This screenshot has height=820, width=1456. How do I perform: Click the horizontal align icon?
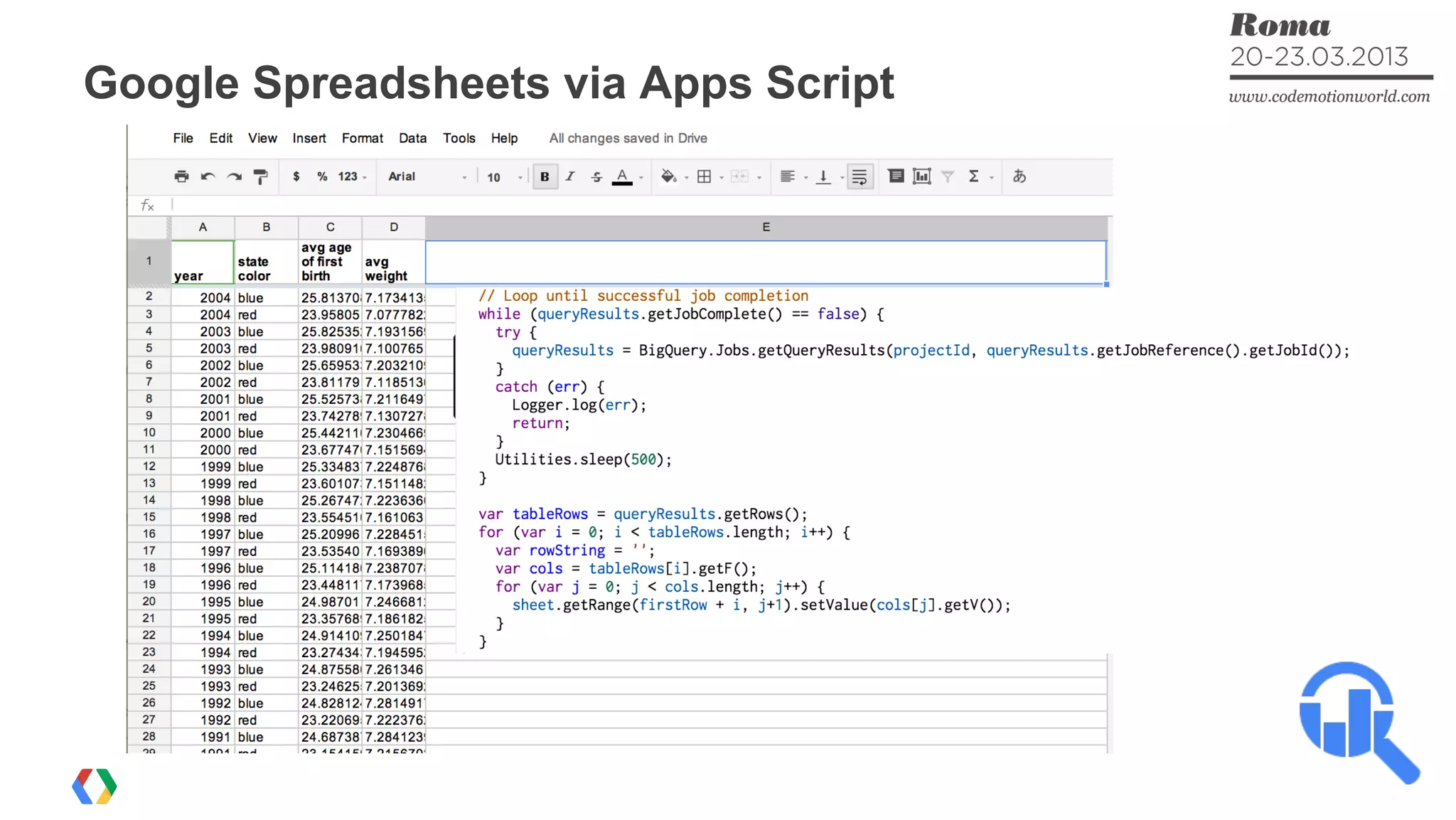(787, 176)
